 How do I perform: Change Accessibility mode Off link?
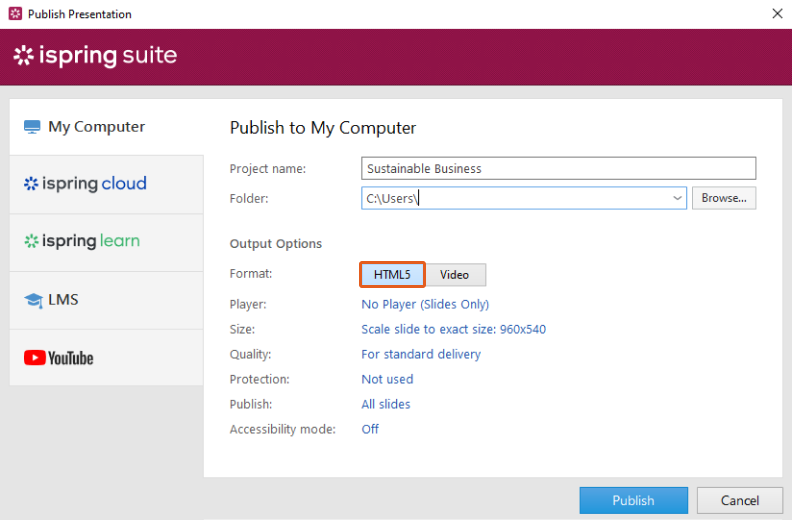pyautogui.click(x=370, y=429)
